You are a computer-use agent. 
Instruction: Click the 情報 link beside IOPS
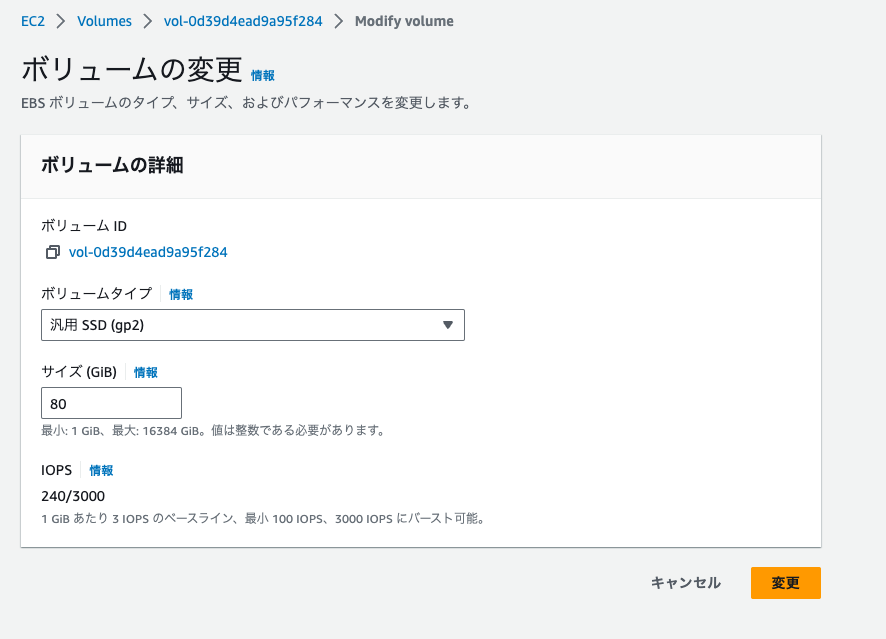101,470
